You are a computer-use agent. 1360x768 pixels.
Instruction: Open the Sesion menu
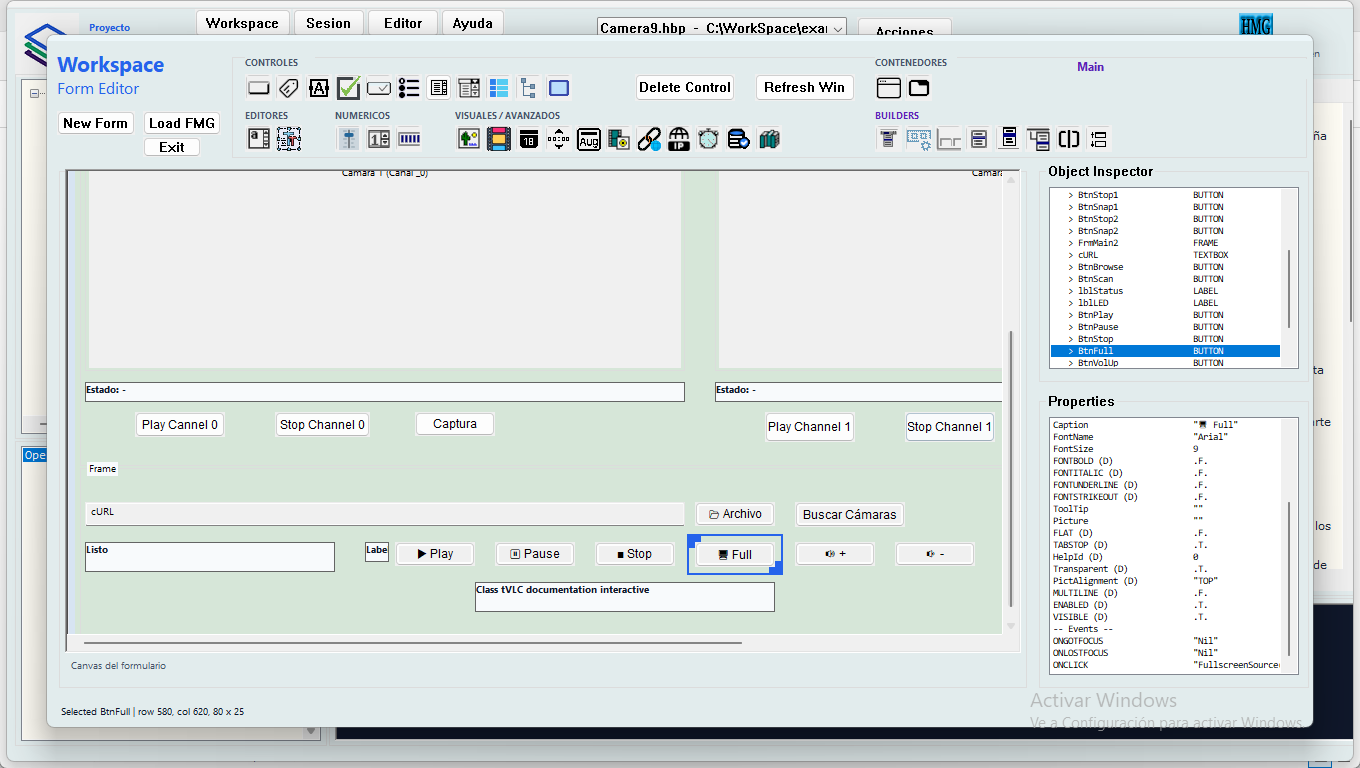[328, 23]
